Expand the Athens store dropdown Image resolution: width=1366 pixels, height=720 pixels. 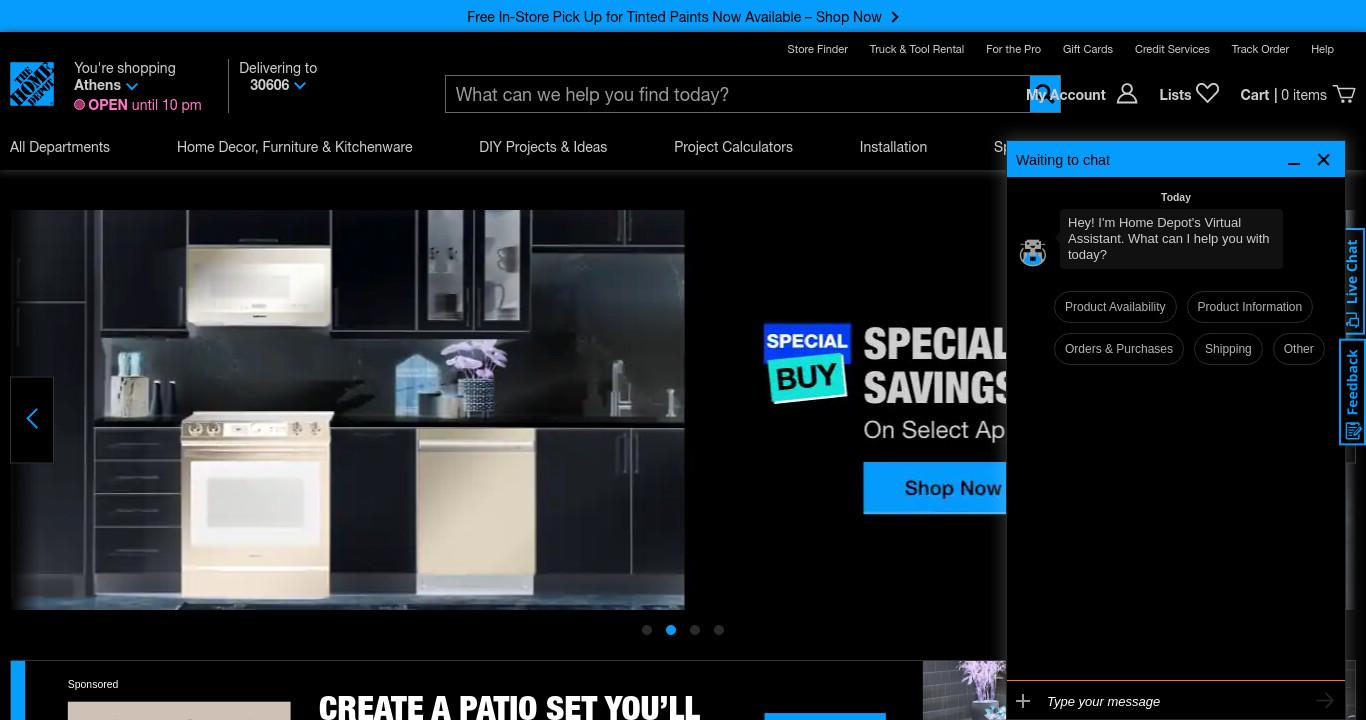pos(131,86)
